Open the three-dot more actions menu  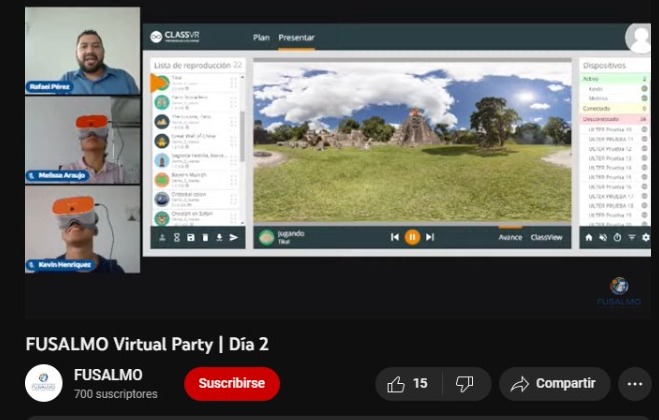click(x=634, y=384)
